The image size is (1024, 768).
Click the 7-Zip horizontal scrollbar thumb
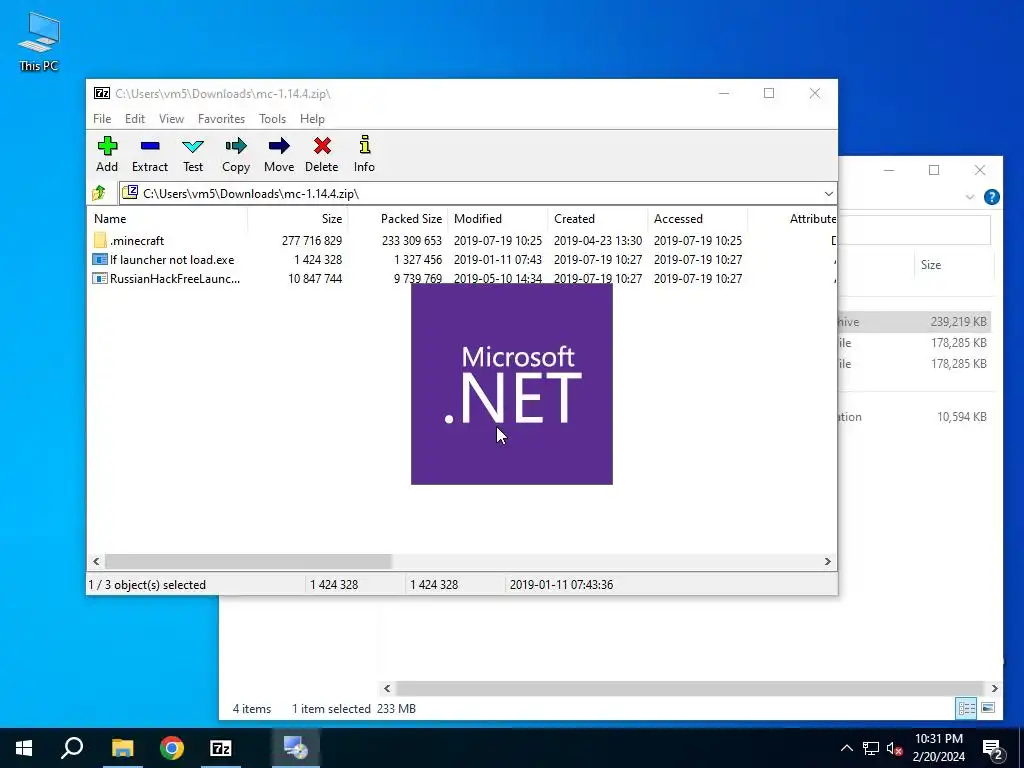pos(248,561)
